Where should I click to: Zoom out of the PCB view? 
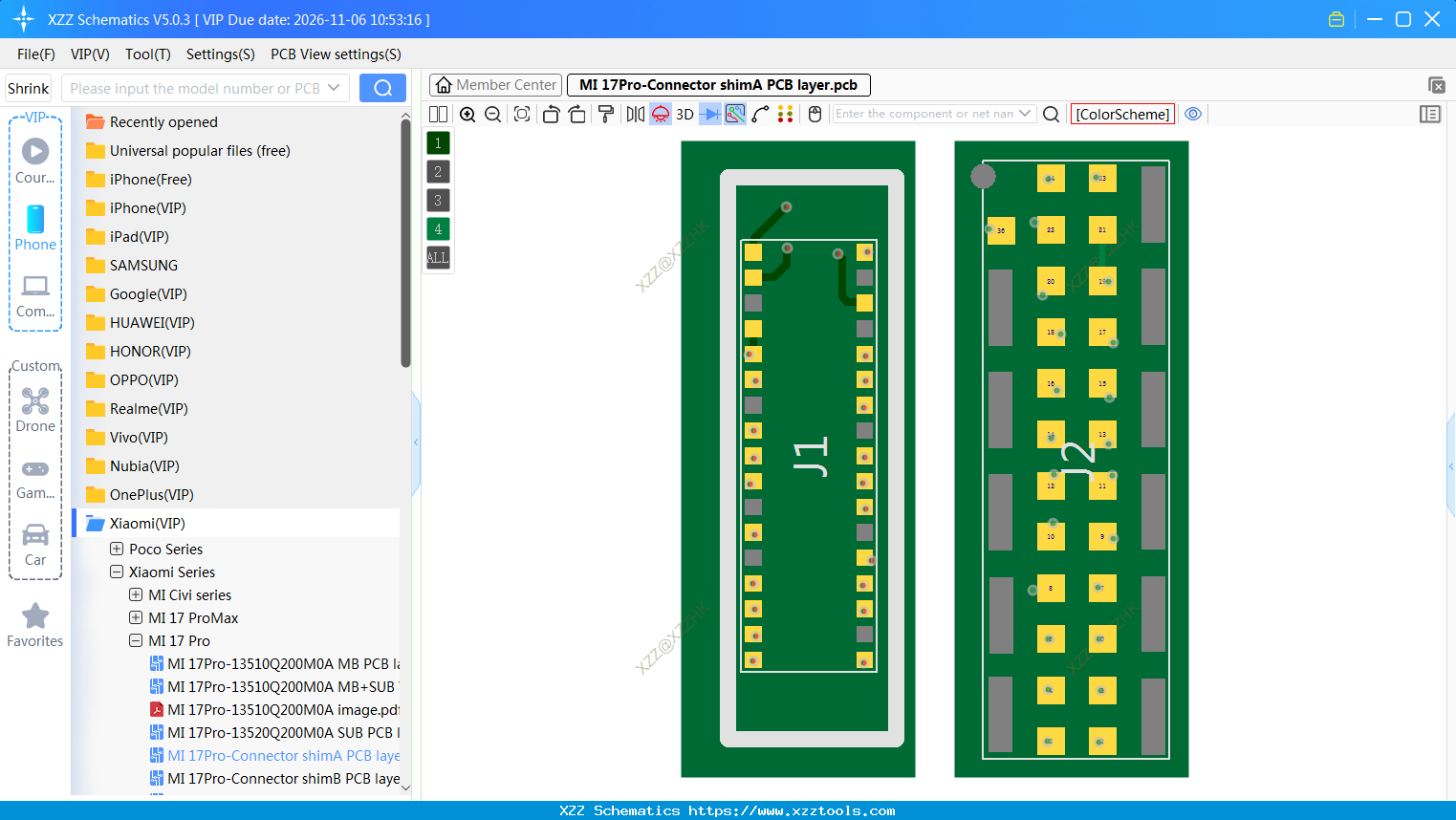pos(493,115)
